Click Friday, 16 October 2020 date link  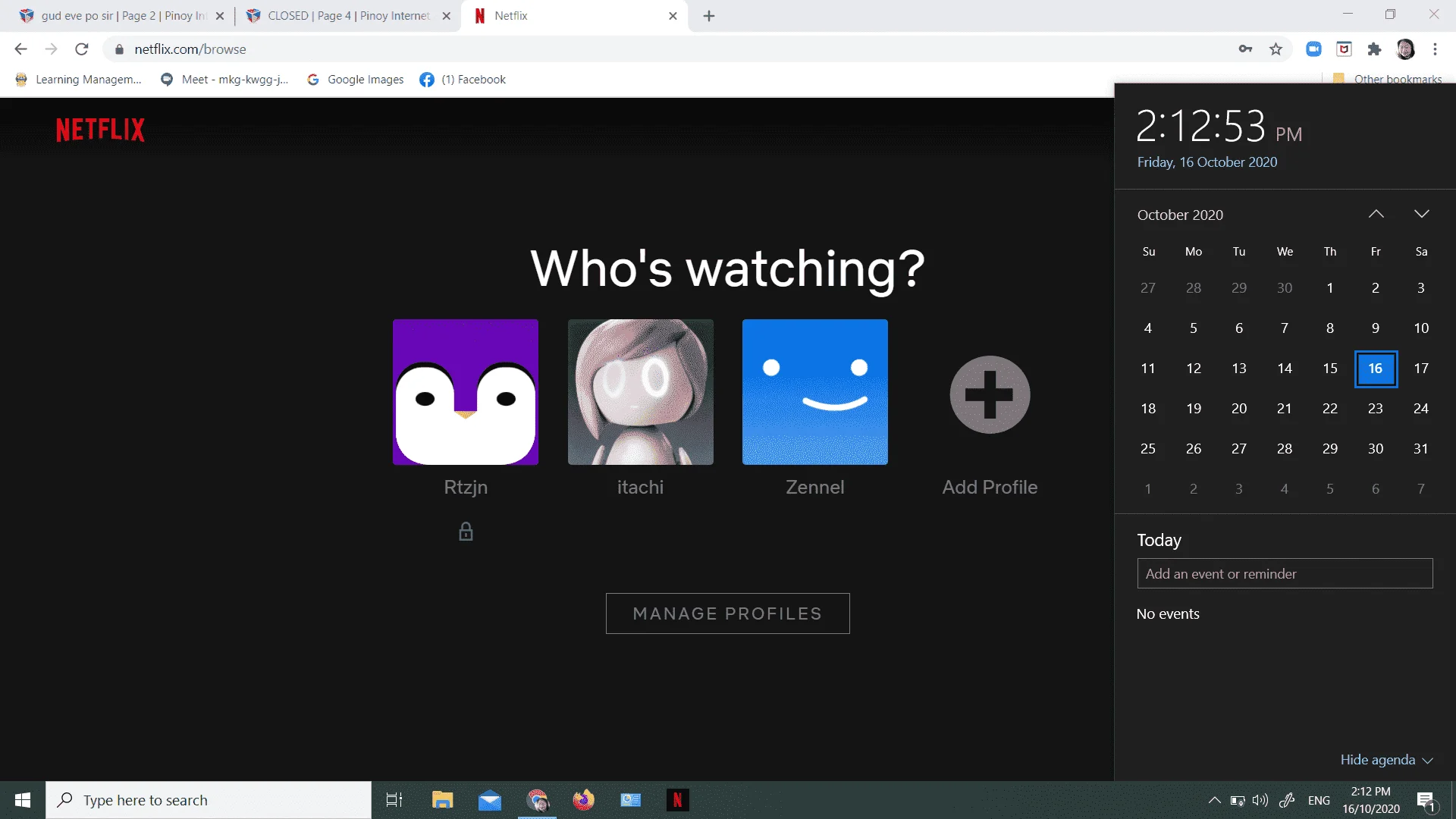1207,162
